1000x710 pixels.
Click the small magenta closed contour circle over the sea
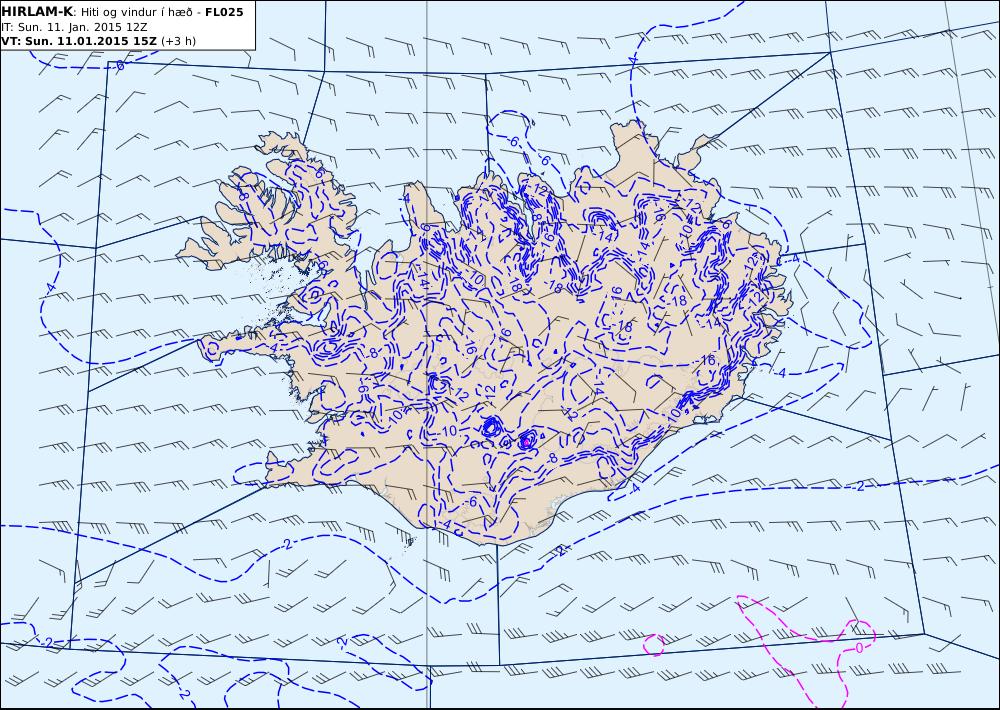654,644
